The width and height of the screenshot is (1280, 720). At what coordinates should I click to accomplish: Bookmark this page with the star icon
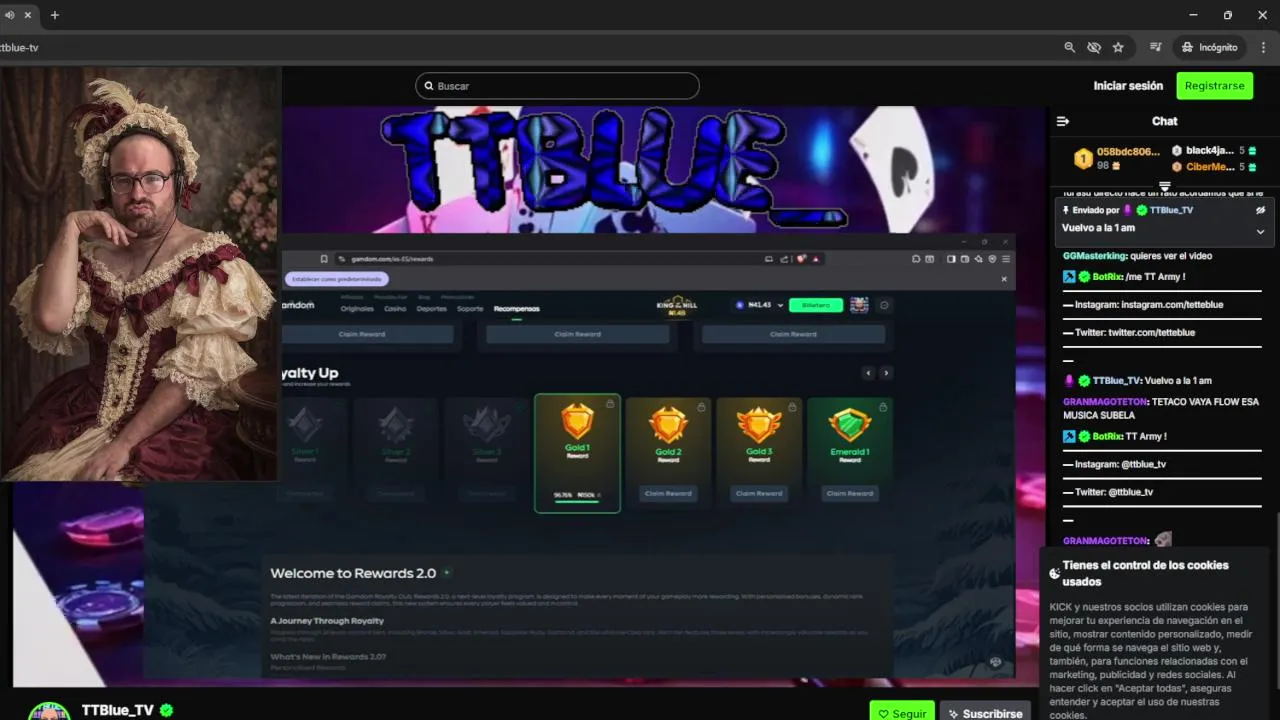point(1118,47)
